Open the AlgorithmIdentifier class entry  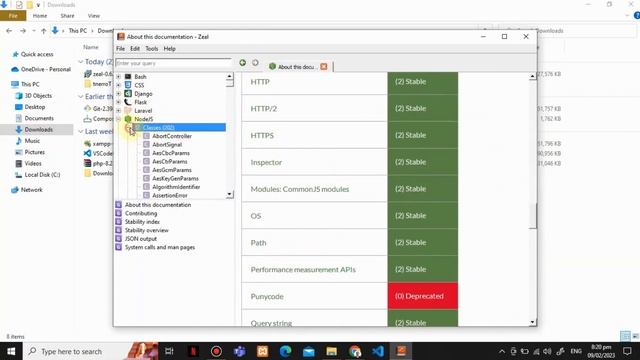coord(176,187)
